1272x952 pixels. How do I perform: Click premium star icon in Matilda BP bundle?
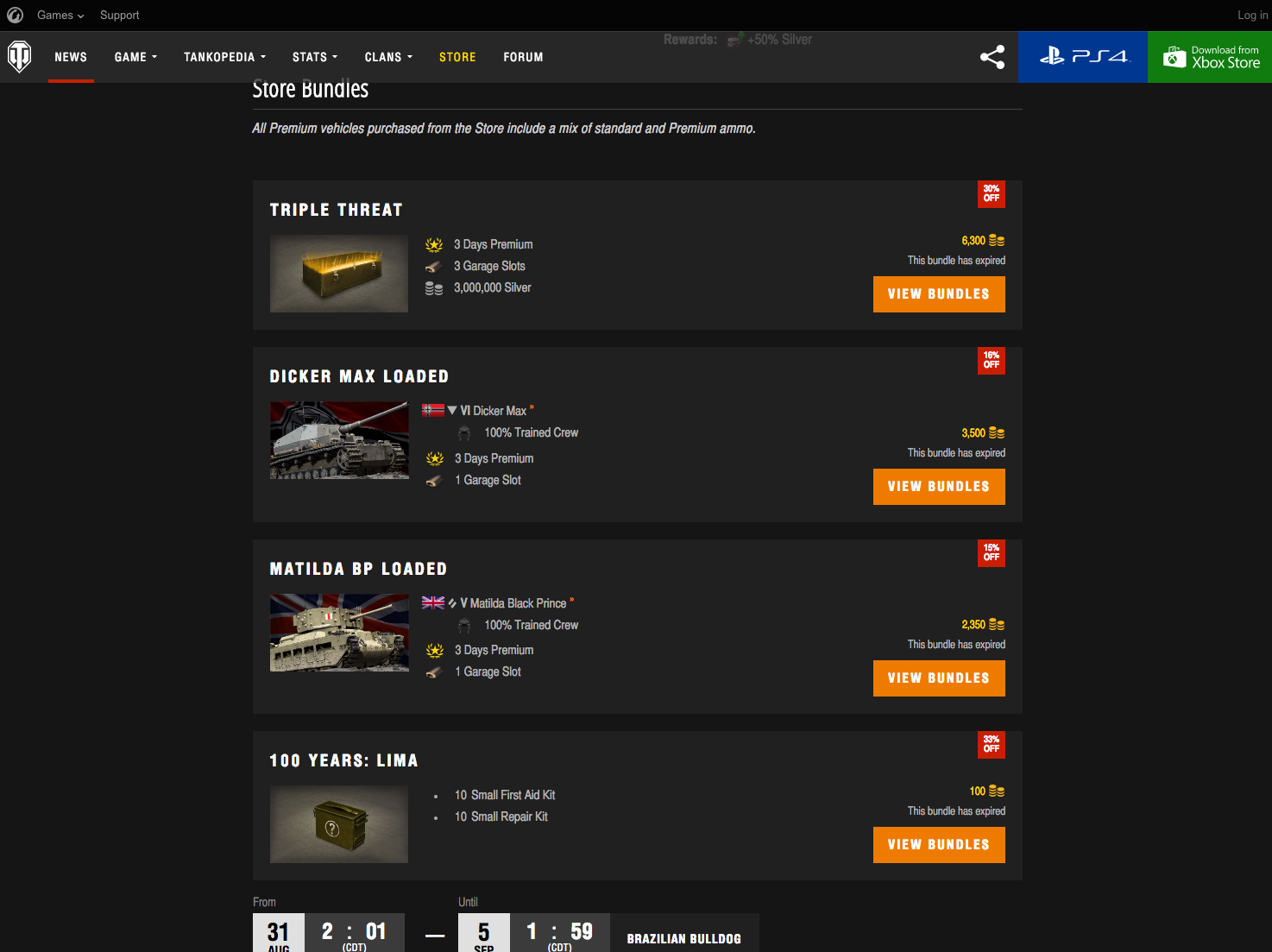click(435, 651)
